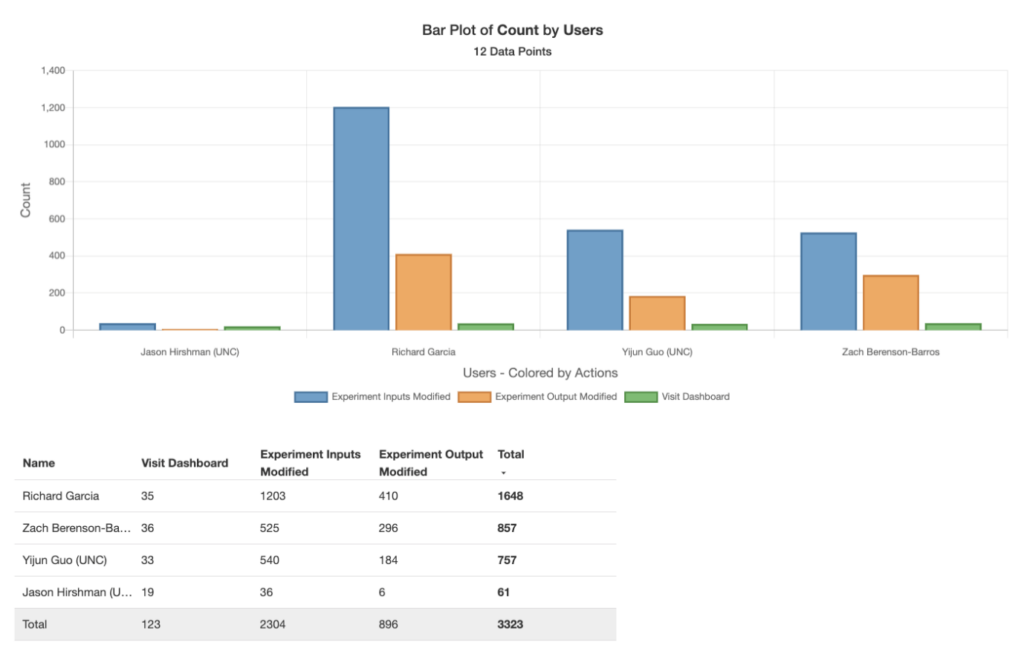Click the grand total 3323 cell
Viewport: 1024px width, 648px height.
point(510,624)
